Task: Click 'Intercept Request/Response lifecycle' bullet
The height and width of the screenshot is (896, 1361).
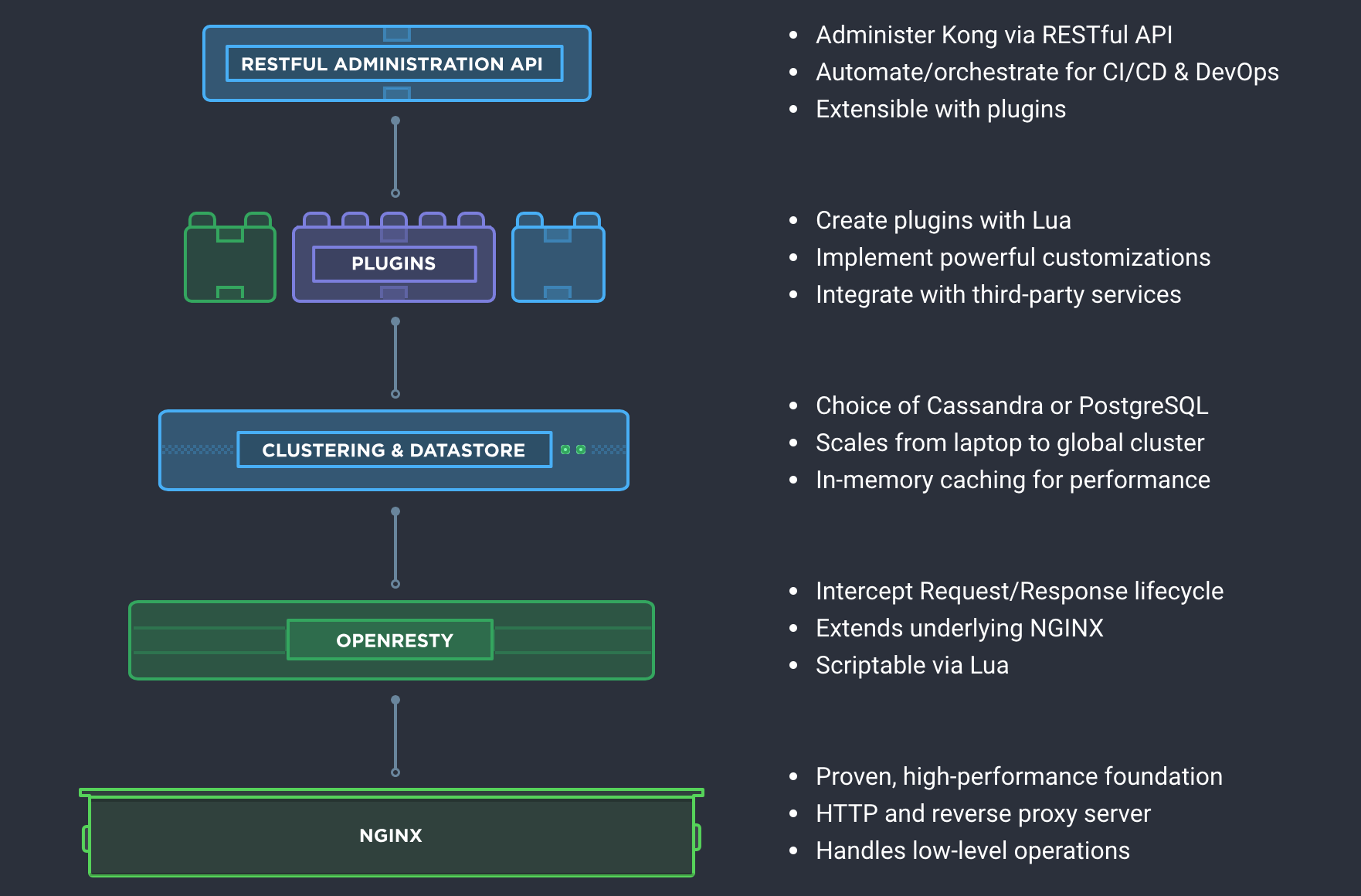Action: click(1020, 591)
